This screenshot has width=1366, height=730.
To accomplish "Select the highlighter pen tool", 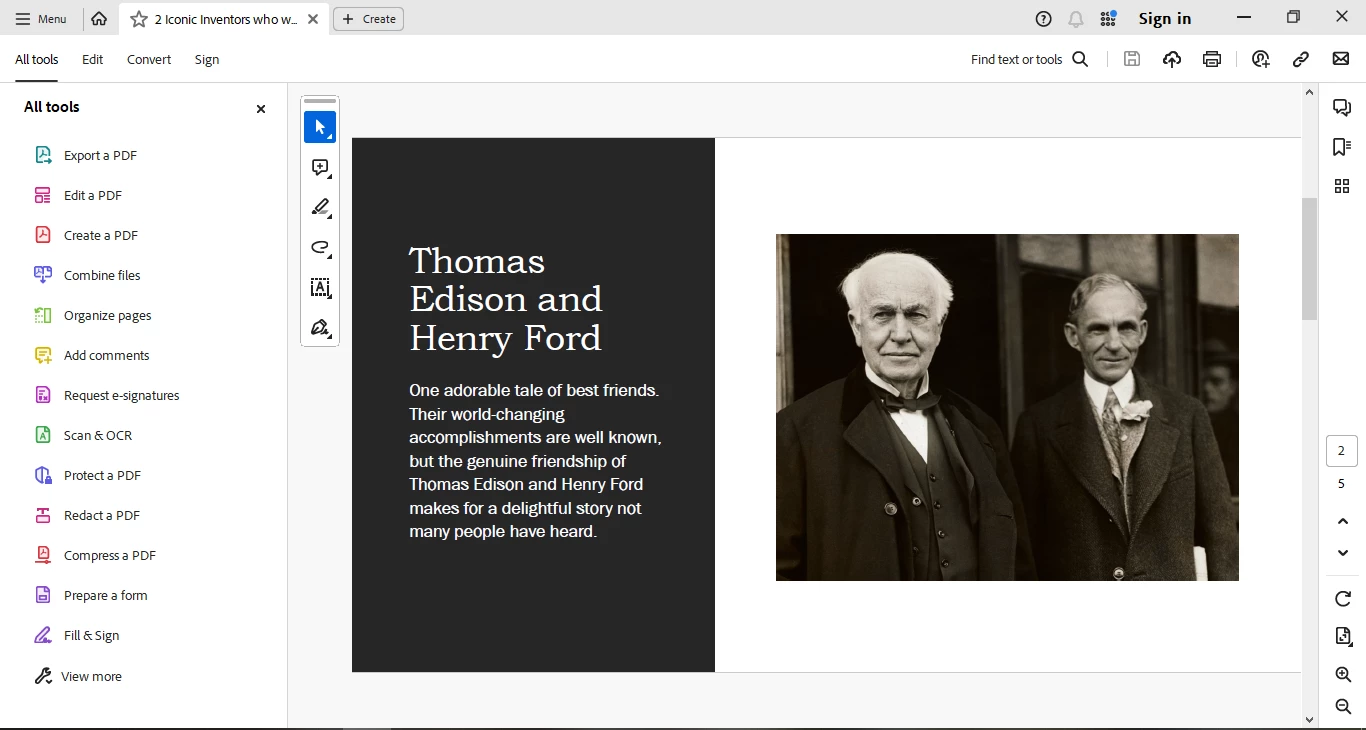I will (x=320, y=208).
